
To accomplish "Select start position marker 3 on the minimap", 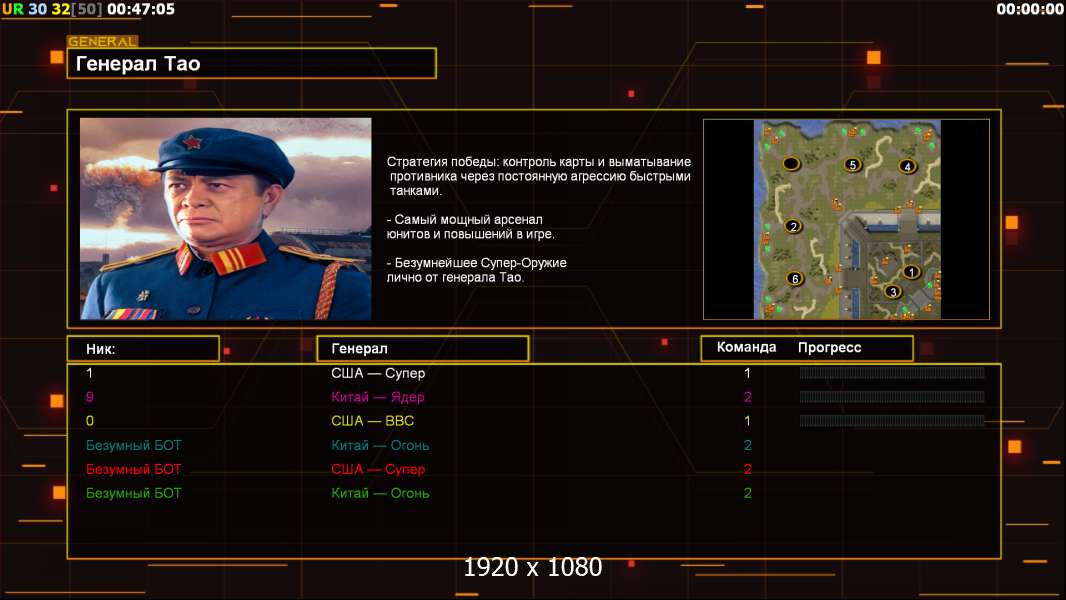I will click(893, 292).
